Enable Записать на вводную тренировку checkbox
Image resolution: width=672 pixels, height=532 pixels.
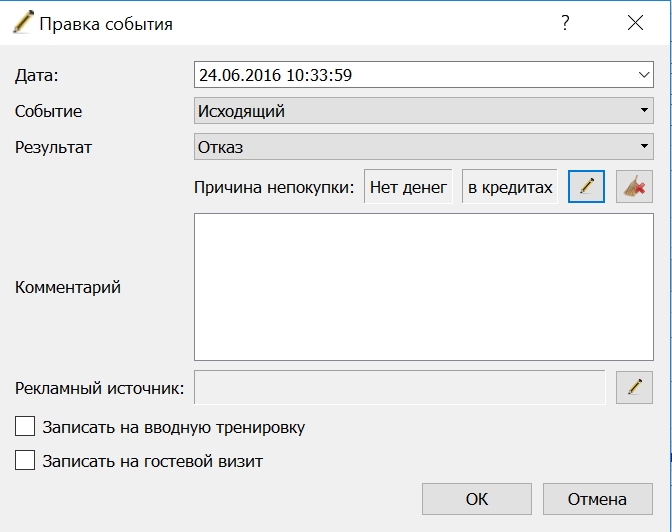coord(25,427)
